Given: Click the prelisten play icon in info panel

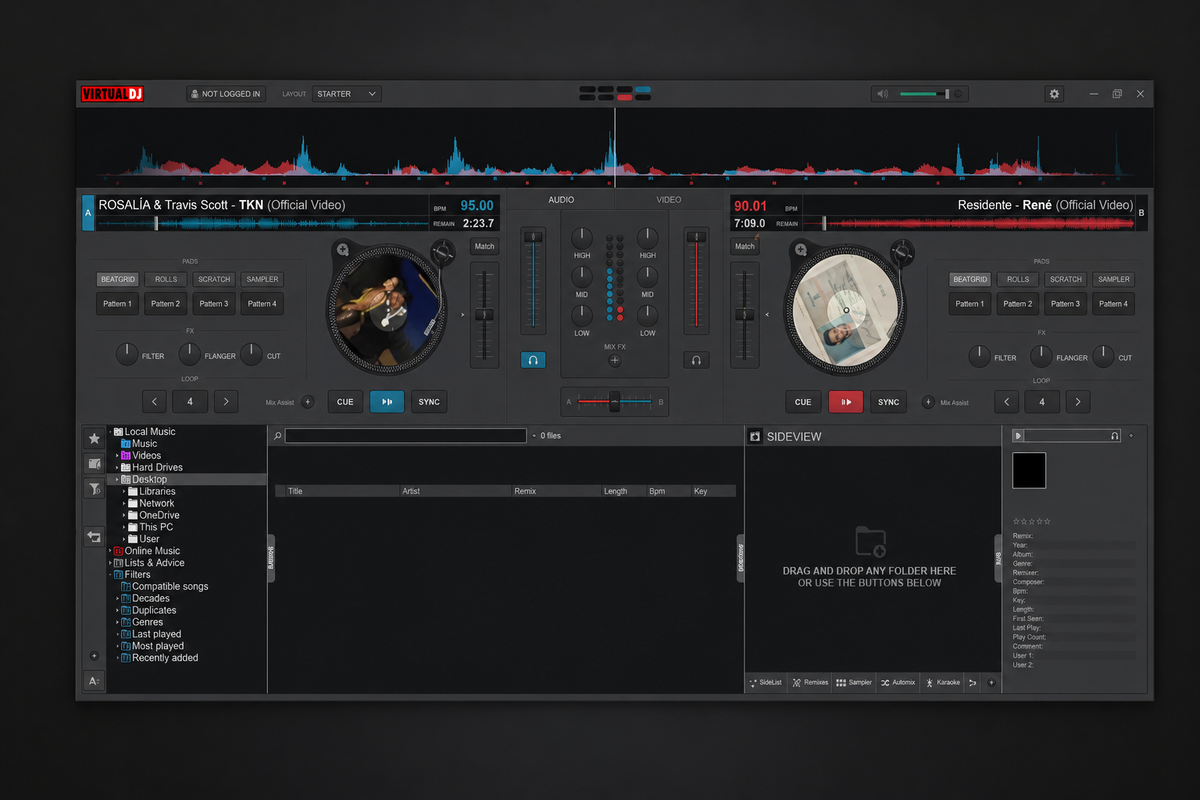Looking at the screenshot, I should point(1018,436).
